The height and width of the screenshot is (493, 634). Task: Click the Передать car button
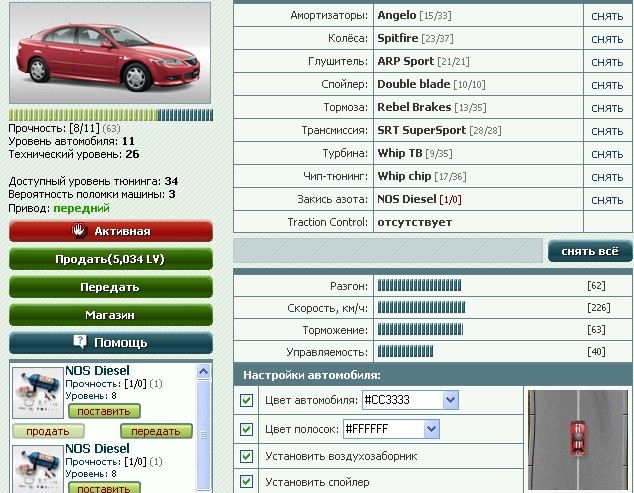111,287
